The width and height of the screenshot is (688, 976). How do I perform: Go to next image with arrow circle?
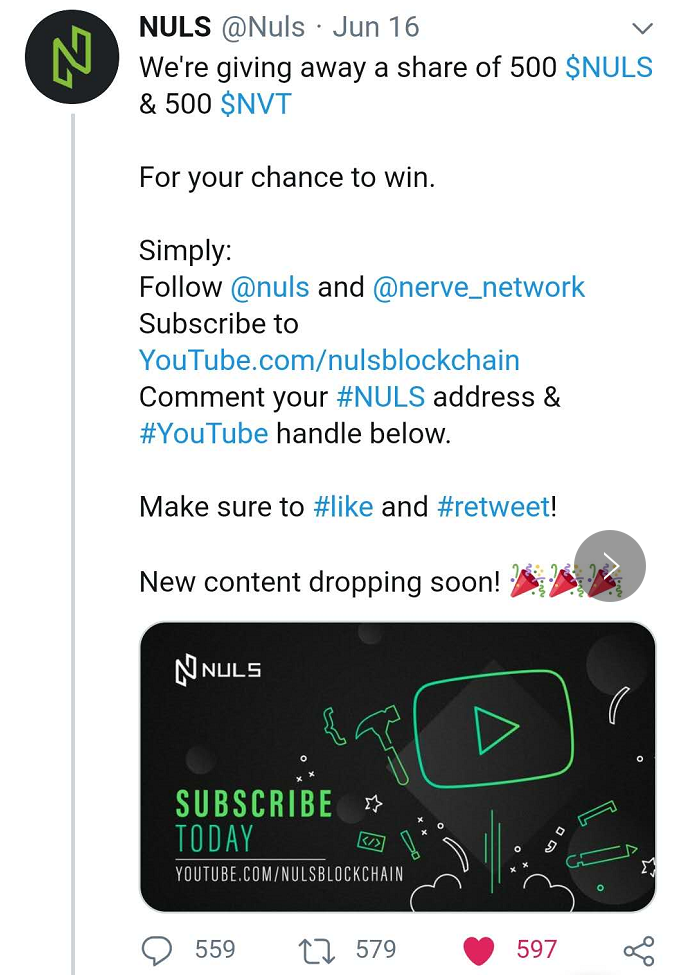click(610, 566)
